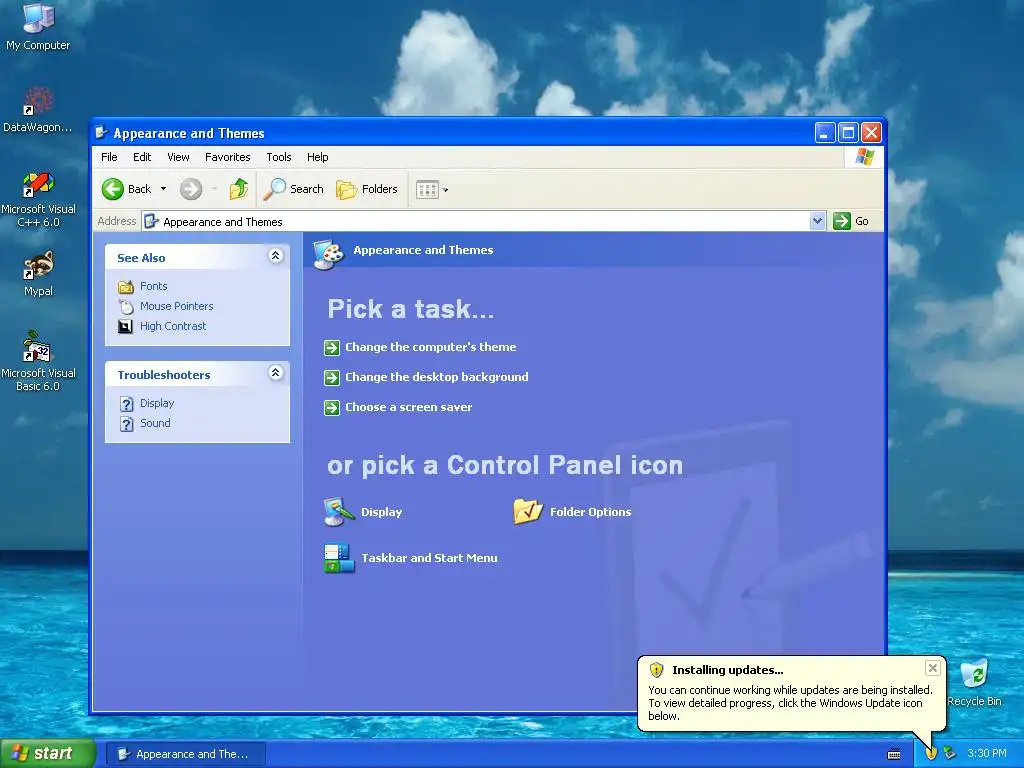Click arrow icon beside Change the desktop background
1024x768 pixels.
pyautogui.click(x=332, y=377)
